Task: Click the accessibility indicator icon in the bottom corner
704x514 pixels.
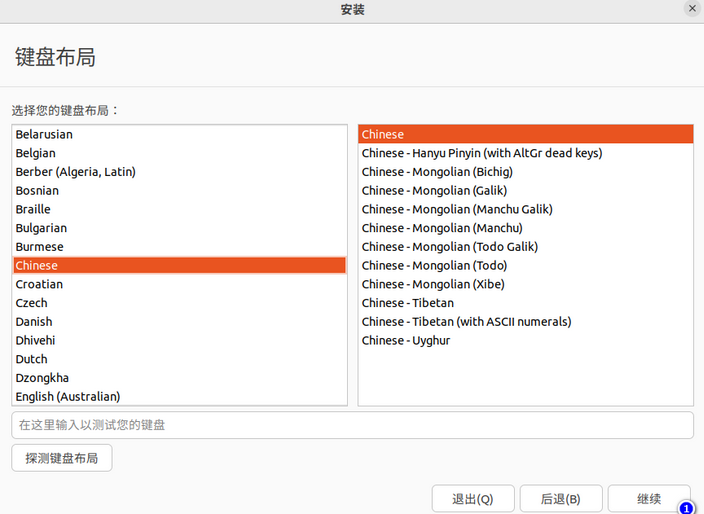Action: (686, 507)
